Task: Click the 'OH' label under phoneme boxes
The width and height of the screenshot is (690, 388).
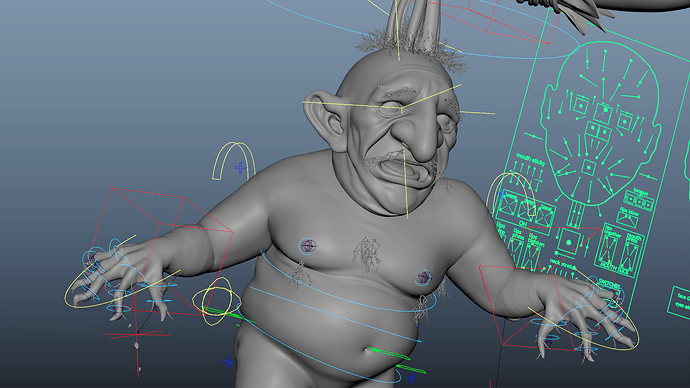Action: coord(523,224)
